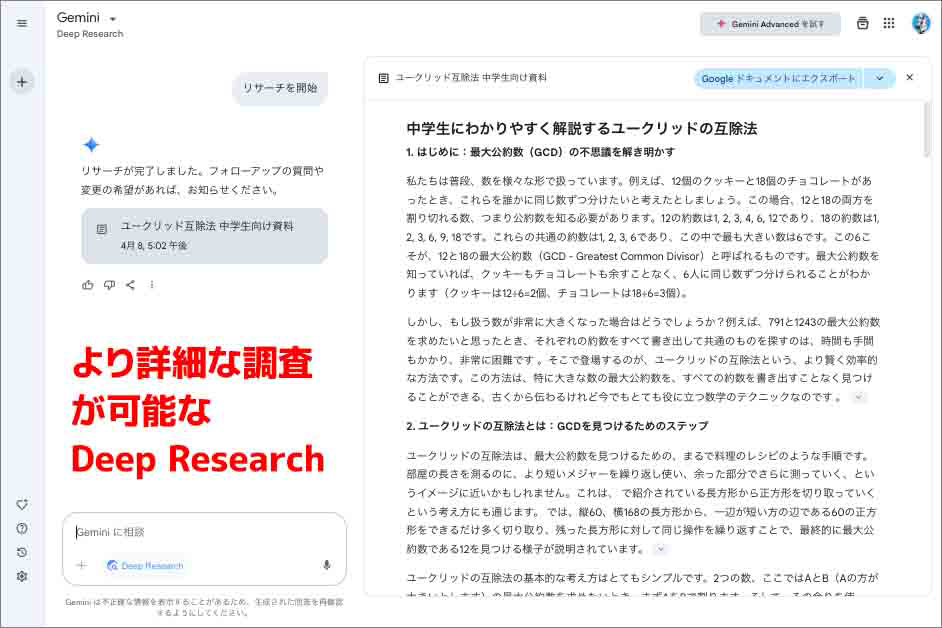Open the activity history icon
The height and width of the screenshot is (628, 942).
[22, 552]
